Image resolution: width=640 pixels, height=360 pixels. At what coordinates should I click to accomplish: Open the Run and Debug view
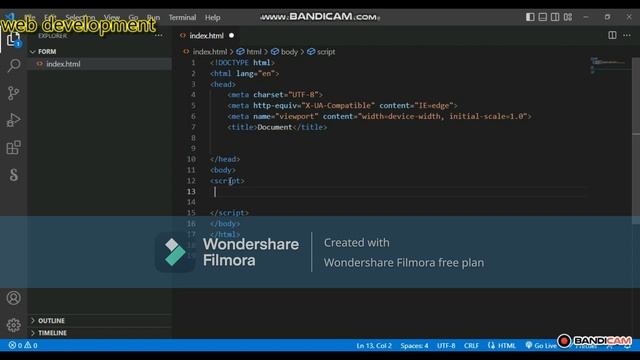point(13,120)
